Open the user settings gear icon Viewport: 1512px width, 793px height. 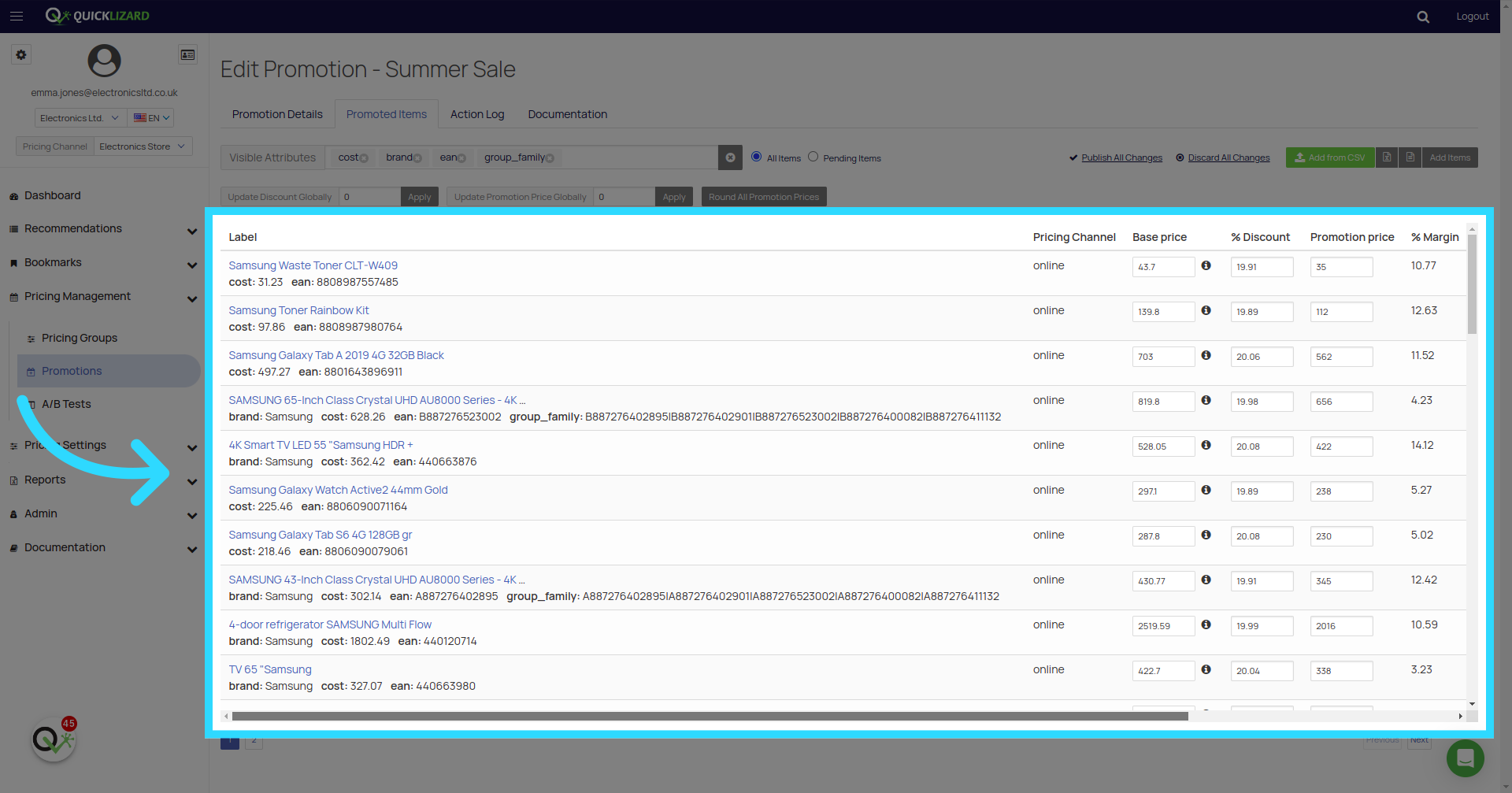pos(21,55)
